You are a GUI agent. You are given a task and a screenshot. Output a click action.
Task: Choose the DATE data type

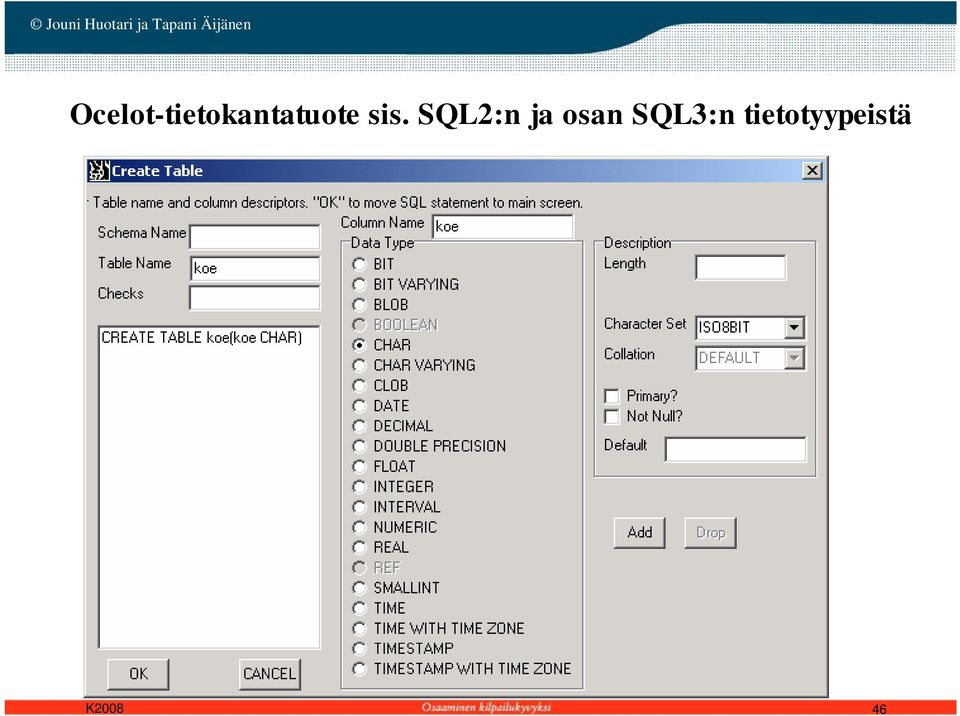click(x=359, y=406)
